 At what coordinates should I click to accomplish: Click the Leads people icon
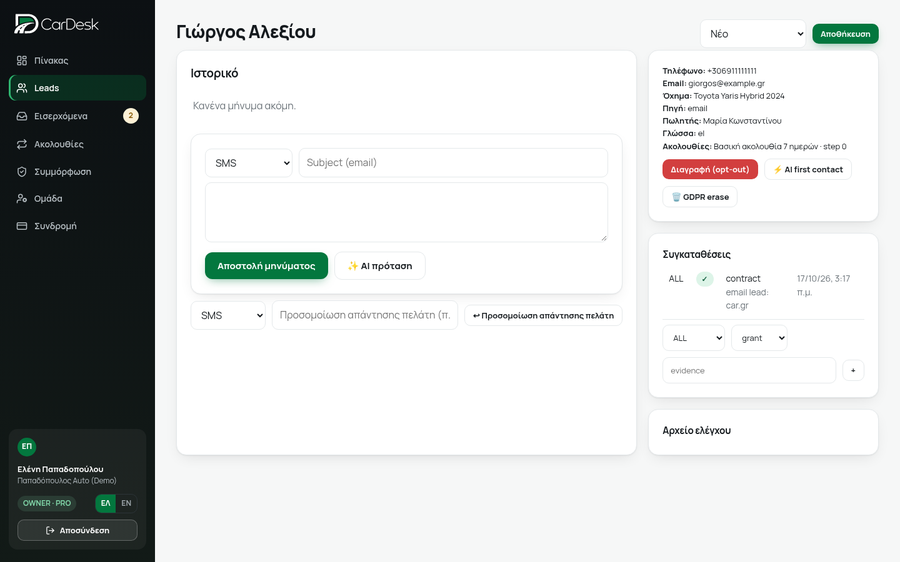22,88
